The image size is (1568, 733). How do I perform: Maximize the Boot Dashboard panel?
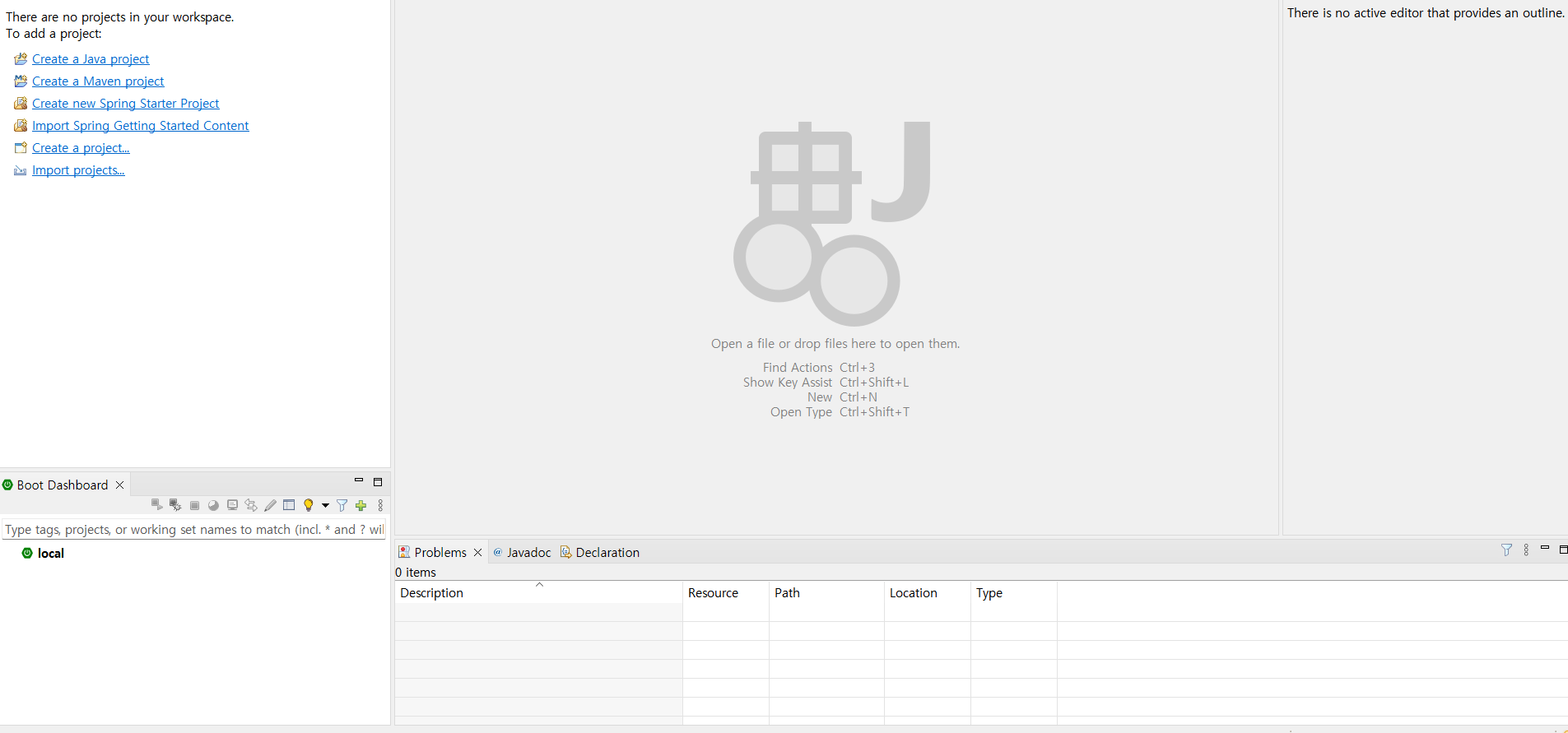[x=378, y=482]
